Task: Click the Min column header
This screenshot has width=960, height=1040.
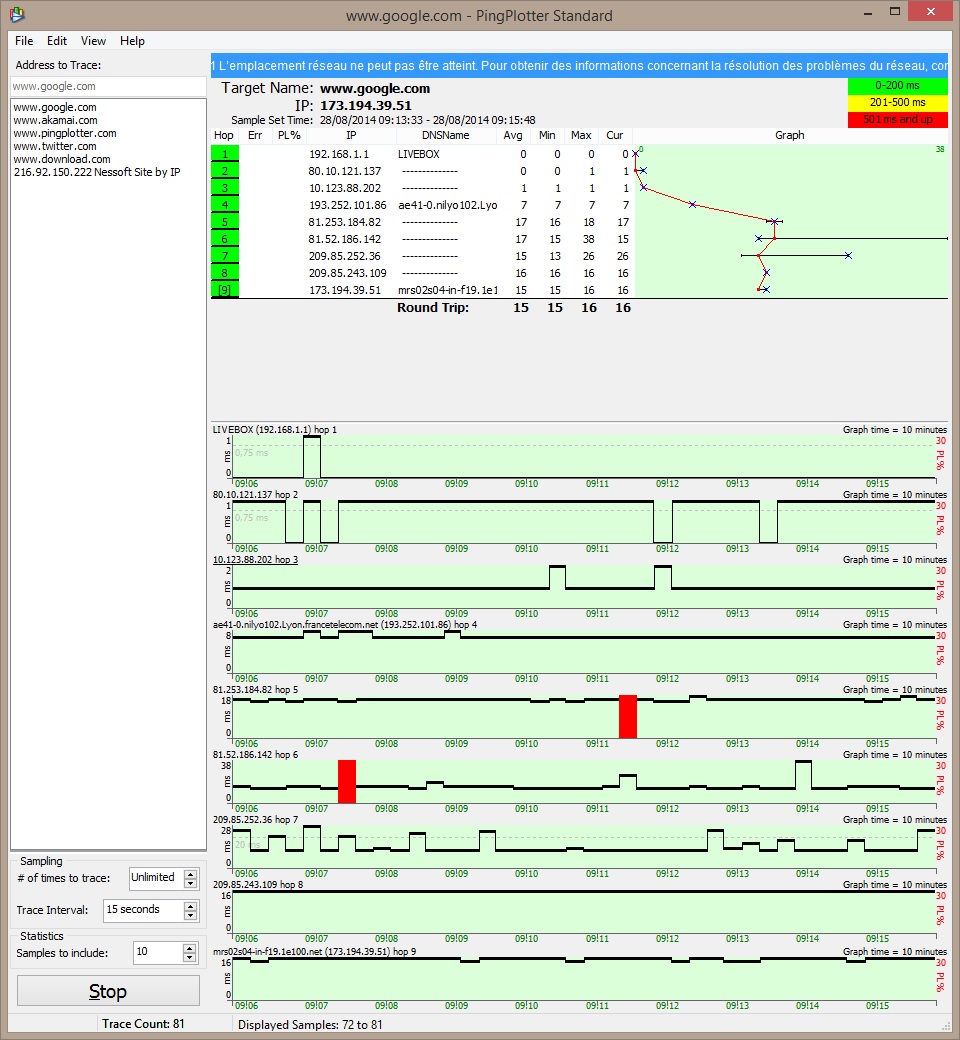Action: coord(547,135)
